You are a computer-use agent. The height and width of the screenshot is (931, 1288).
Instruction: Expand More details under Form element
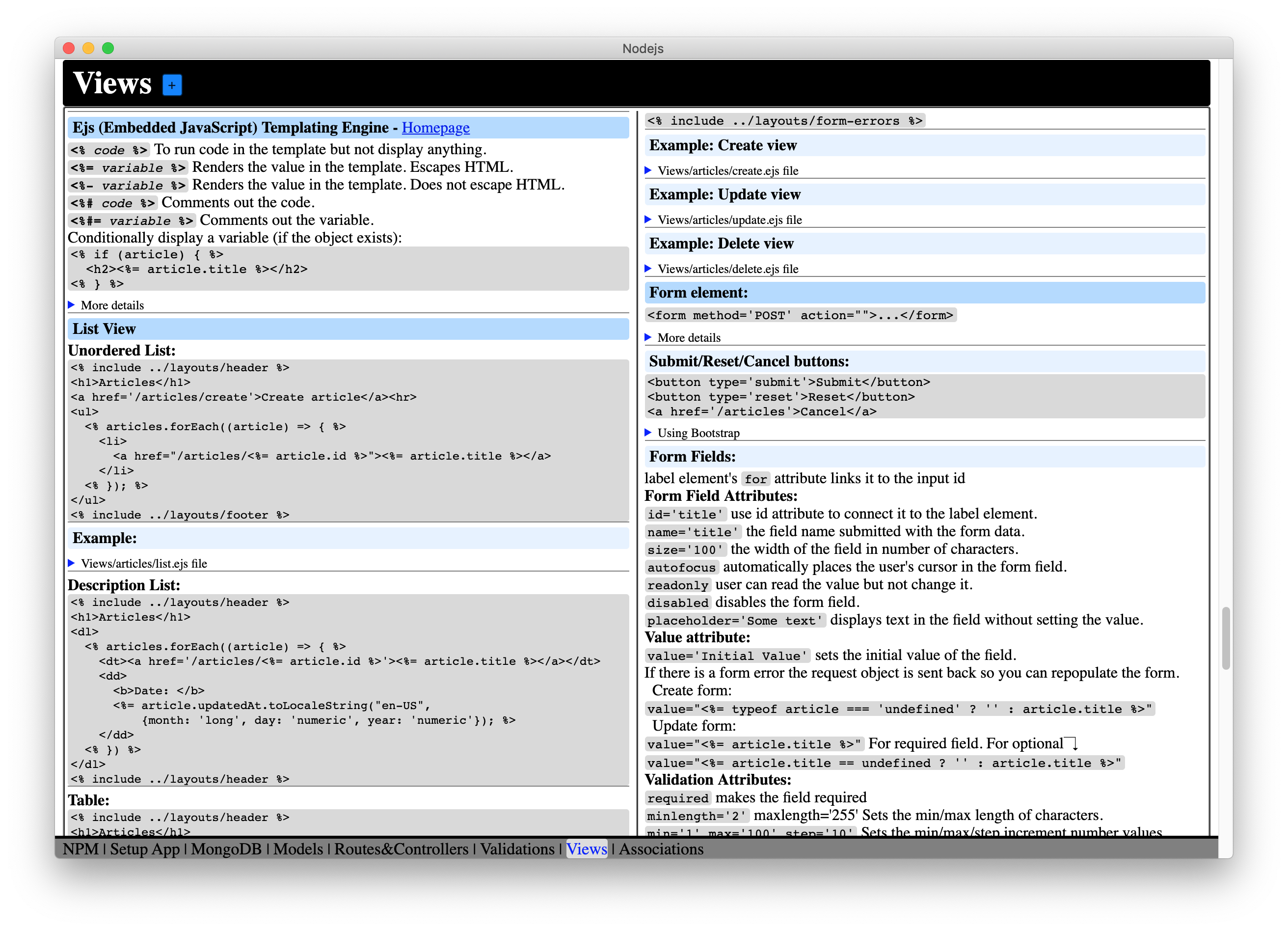pyautogui.click(x=683, y=337)
